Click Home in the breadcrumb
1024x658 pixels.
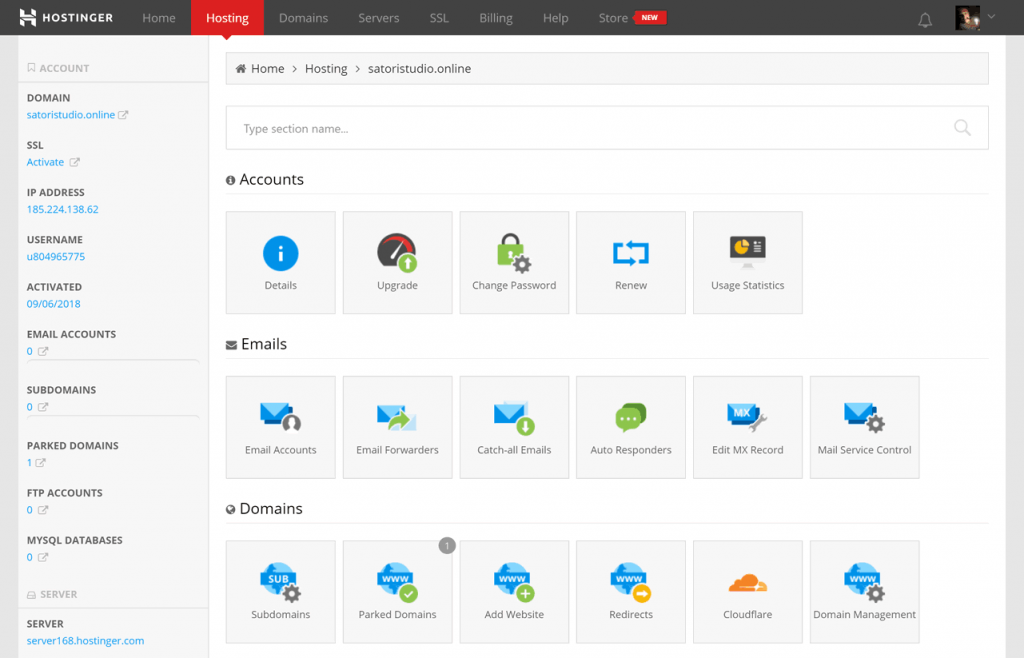coord(267,69)
